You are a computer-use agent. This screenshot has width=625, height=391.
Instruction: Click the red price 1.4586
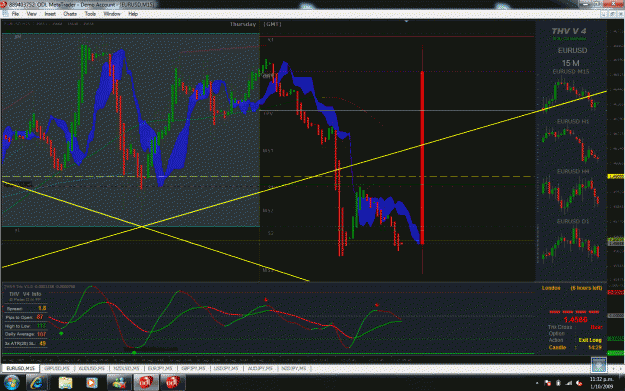(576, 320)
